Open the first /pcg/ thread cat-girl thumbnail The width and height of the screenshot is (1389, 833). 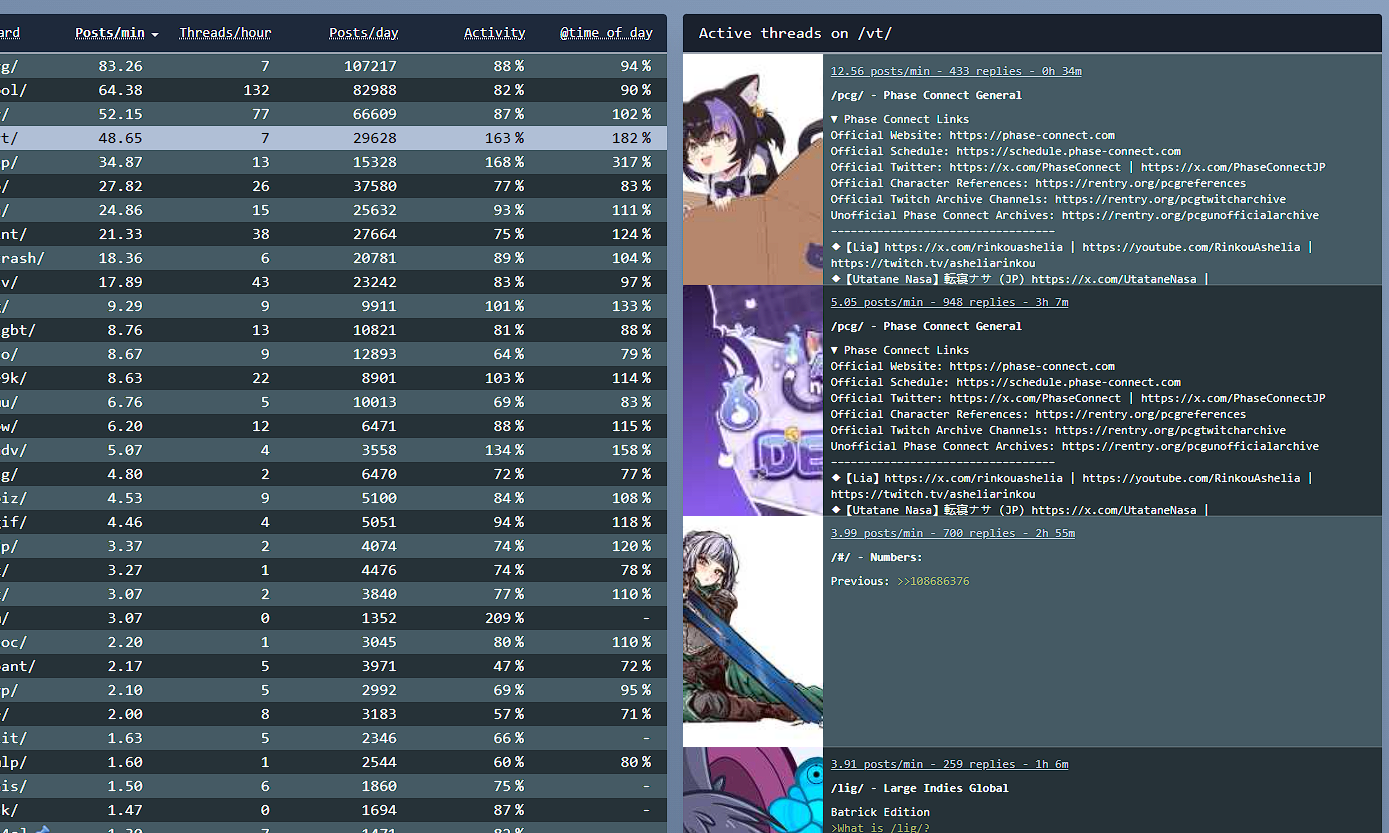753,169
